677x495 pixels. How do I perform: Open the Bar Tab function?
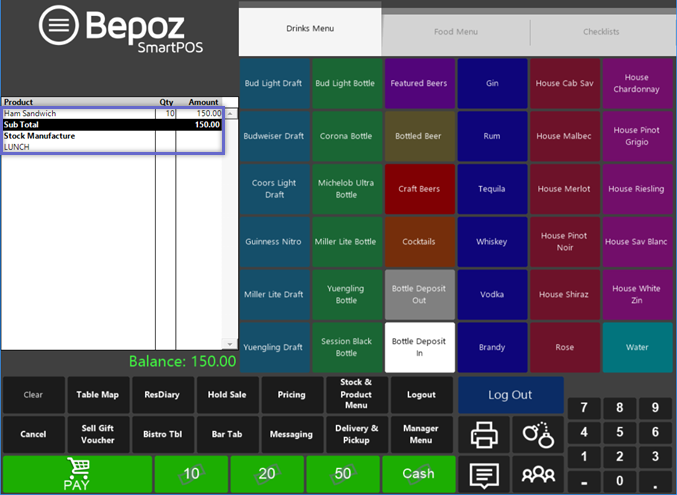point(227,435)
